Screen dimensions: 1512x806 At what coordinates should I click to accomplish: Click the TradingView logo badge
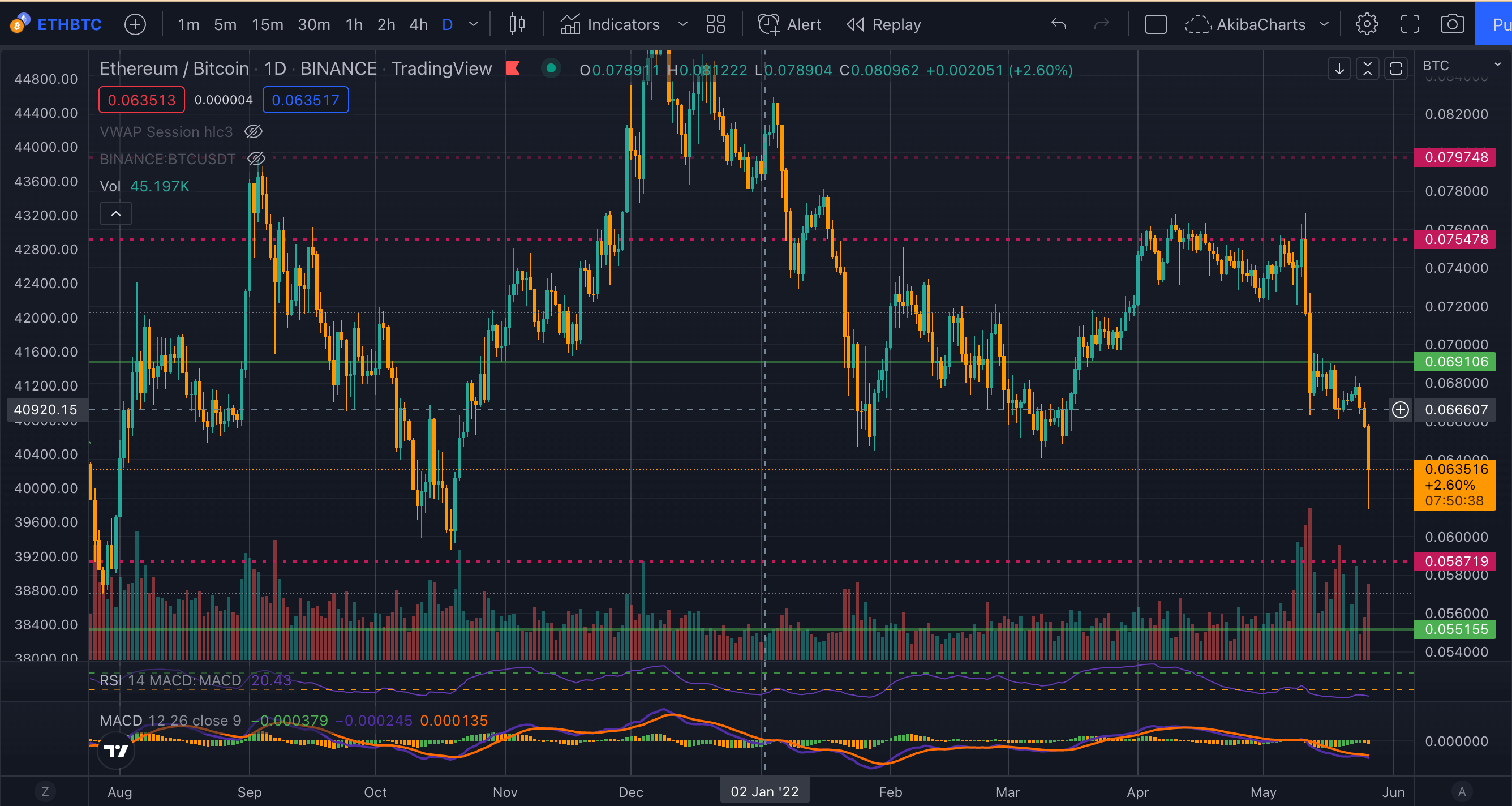pos(116,750)
